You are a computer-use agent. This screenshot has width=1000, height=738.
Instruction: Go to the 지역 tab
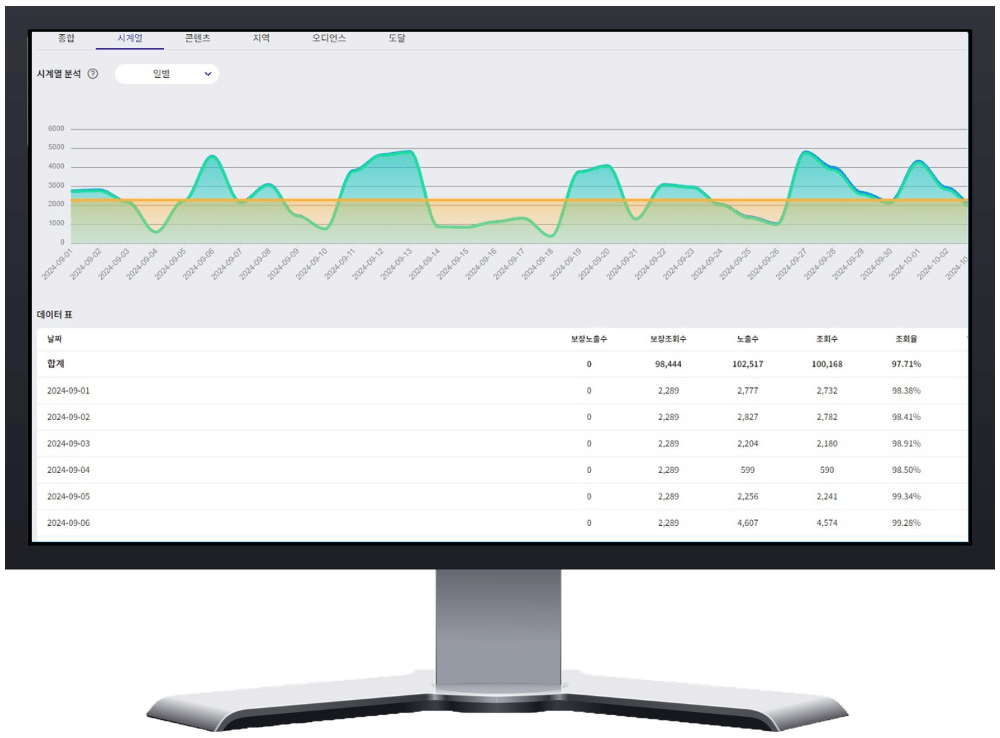click(x=262, y=38)
